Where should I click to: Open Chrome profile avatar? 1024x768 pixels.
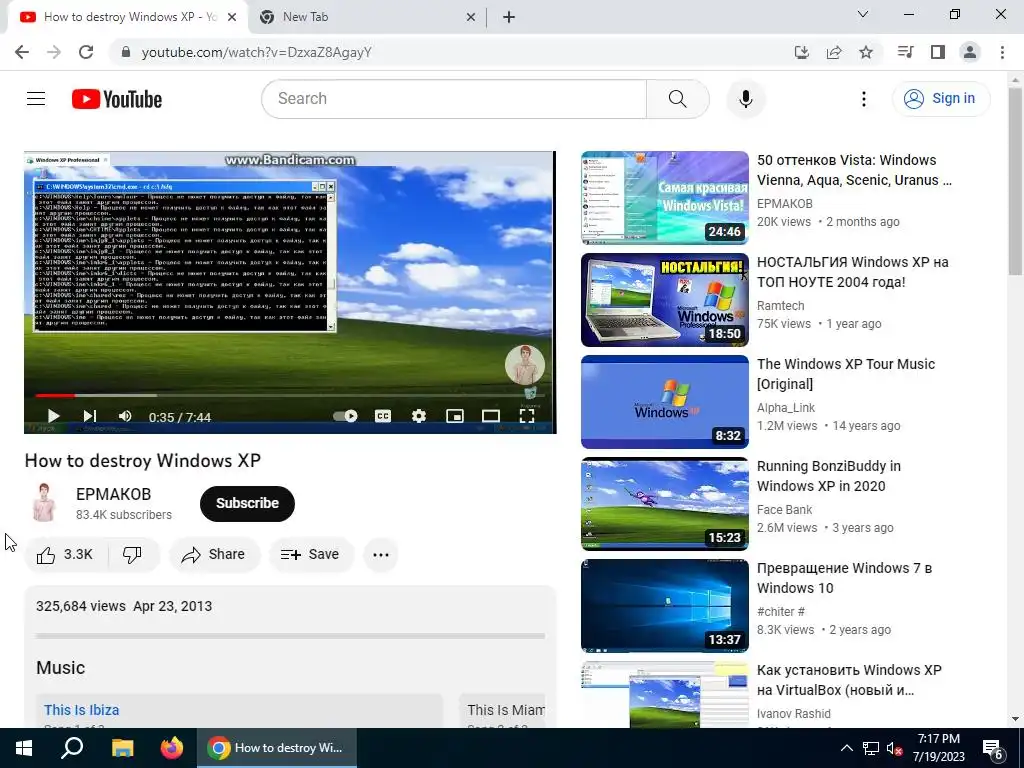coord(970,52)
